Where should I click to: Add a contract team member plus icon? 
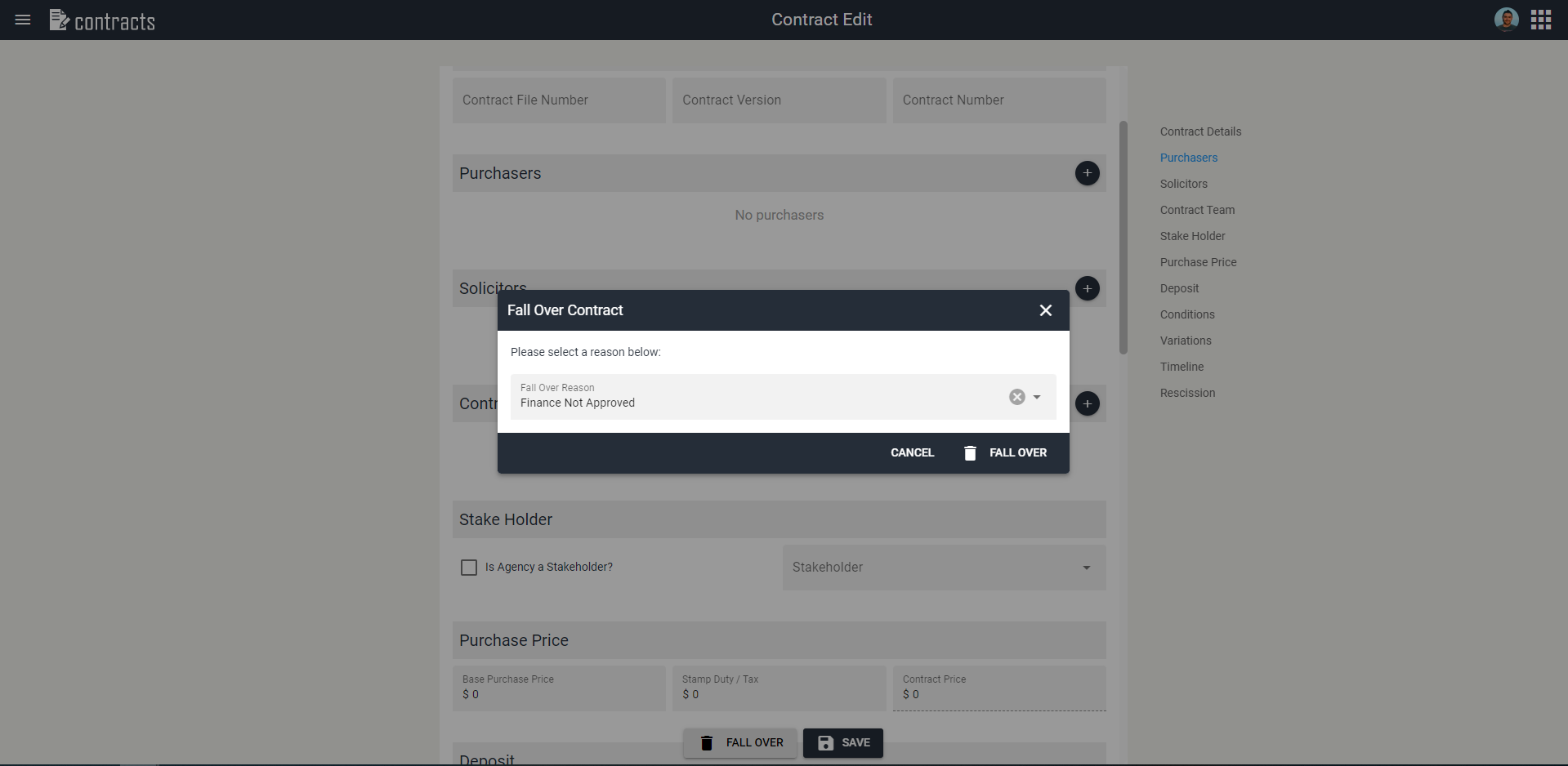click(1087, 403)
